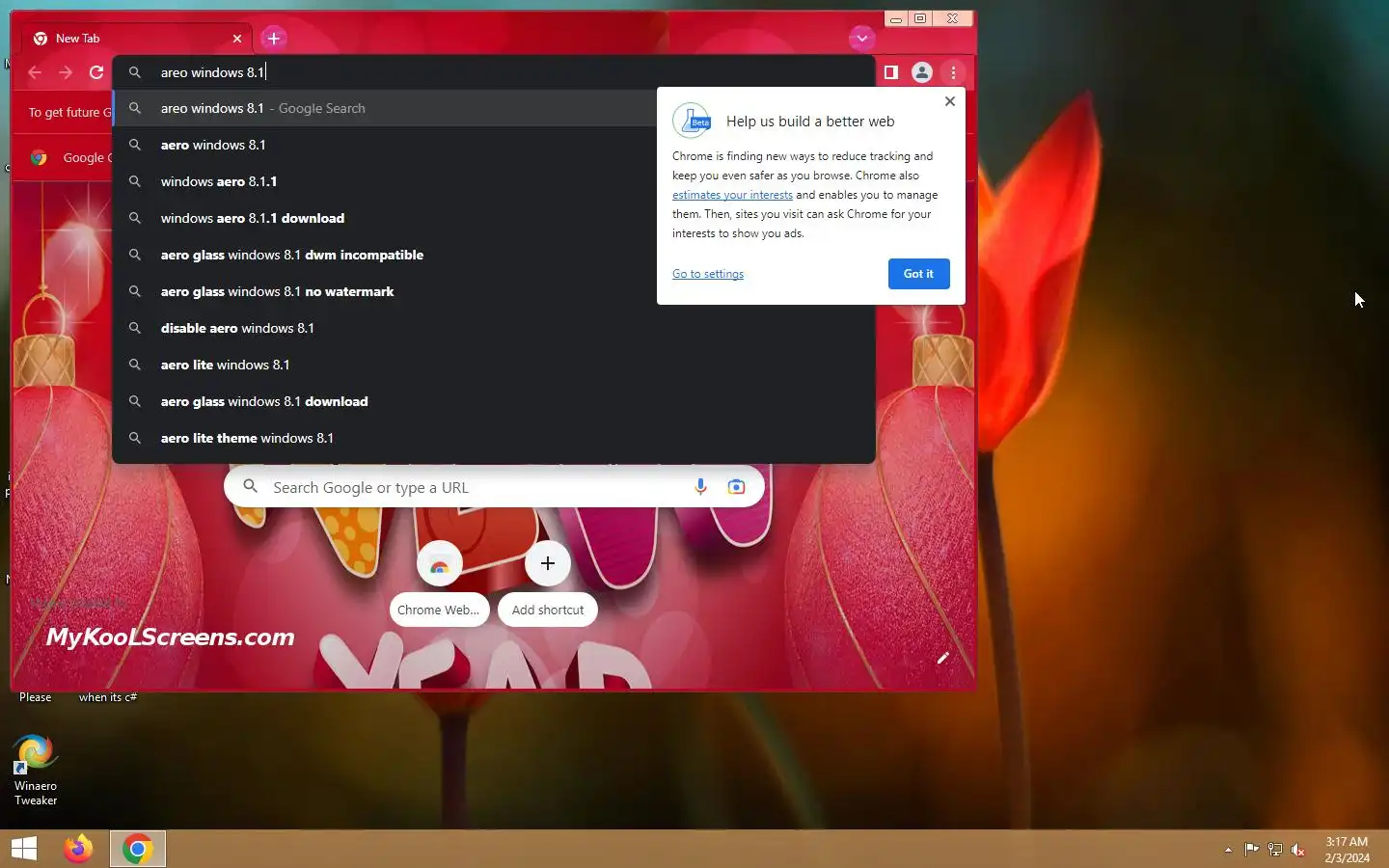Viewport: 1389px width, 868px height.
Task: Toggle the Chrome side panel icon
Action: coord(891,72)
